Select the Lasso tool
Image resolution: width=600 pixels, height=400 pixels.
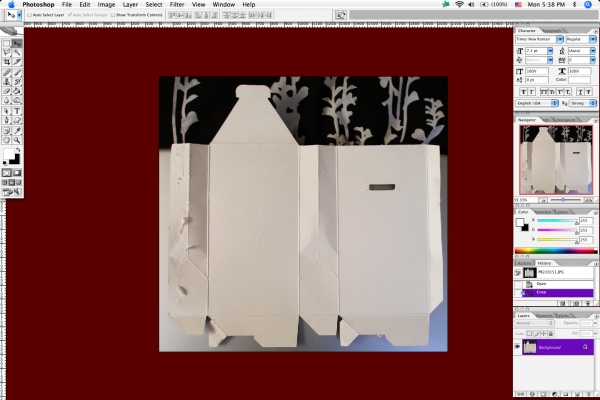pos(7,53)
